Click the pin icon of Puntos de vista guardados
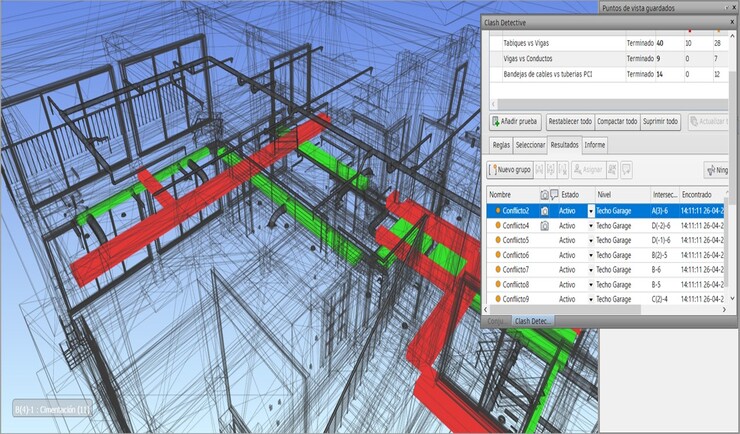This screenshot has height=434, width=740. click(727, 8)
